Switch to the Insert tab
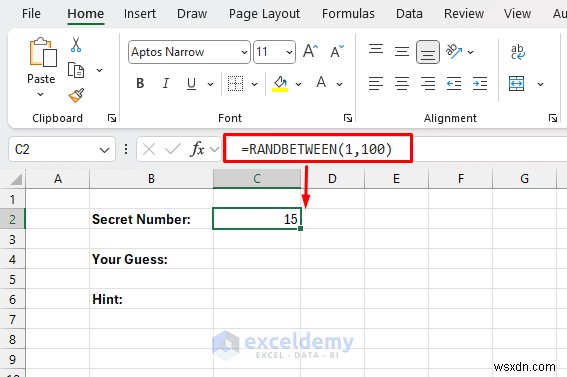This screenshot has width=567, height=377. coord(140,14)
